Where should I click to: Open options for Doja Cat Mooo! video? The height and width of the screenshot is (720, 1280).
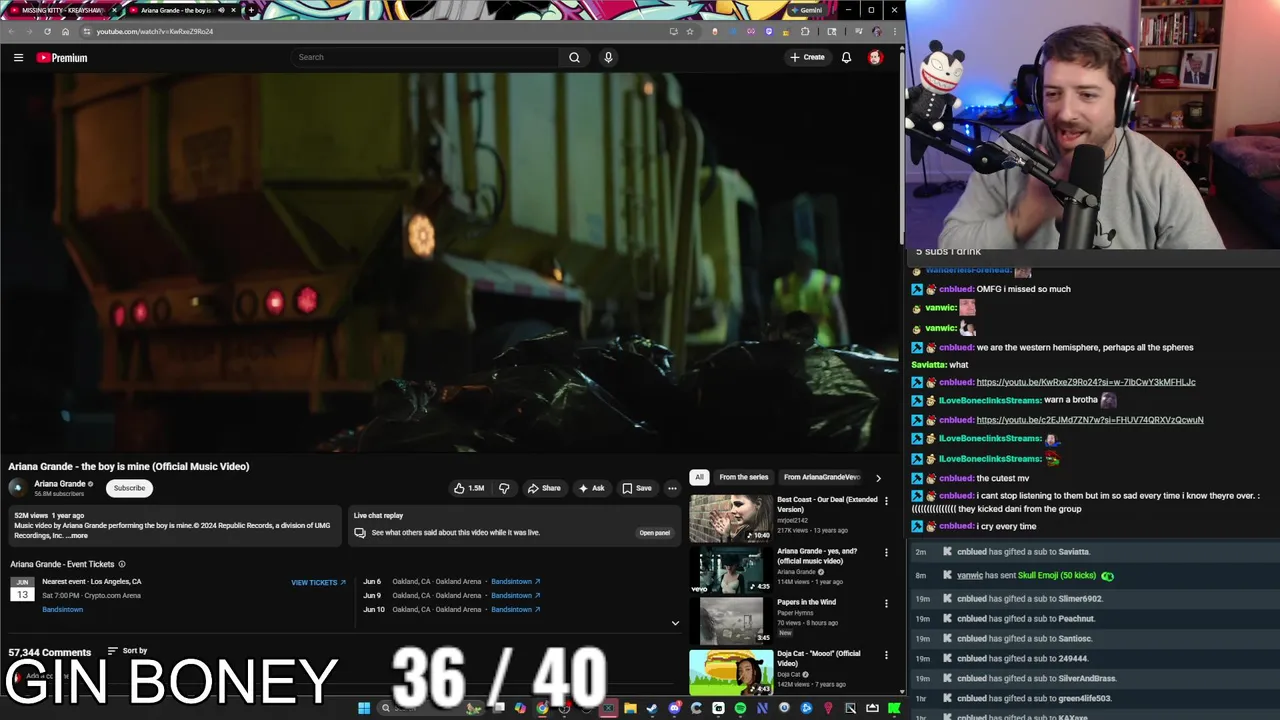click(886, 655)
